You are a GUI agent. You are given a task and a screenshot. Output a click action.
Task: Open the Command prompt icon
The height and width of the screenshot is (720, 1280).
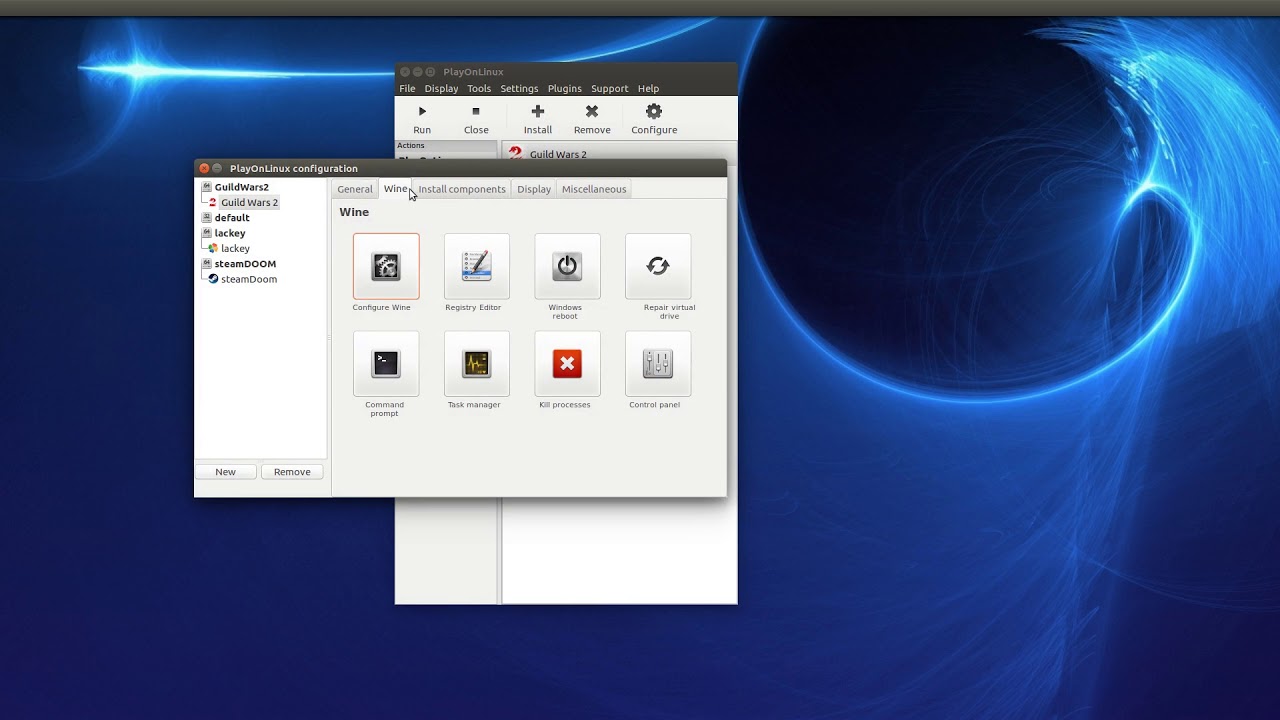(386, 364)
